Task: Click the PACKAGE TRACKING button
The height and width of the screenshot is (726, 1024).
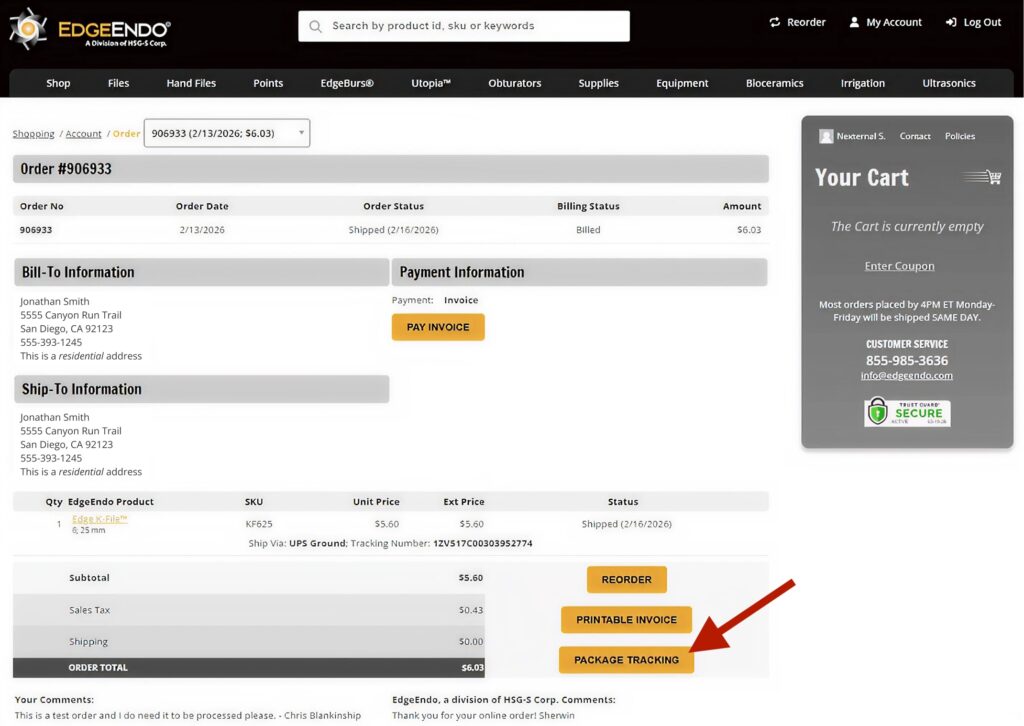Action: click(x=626, y=659)
